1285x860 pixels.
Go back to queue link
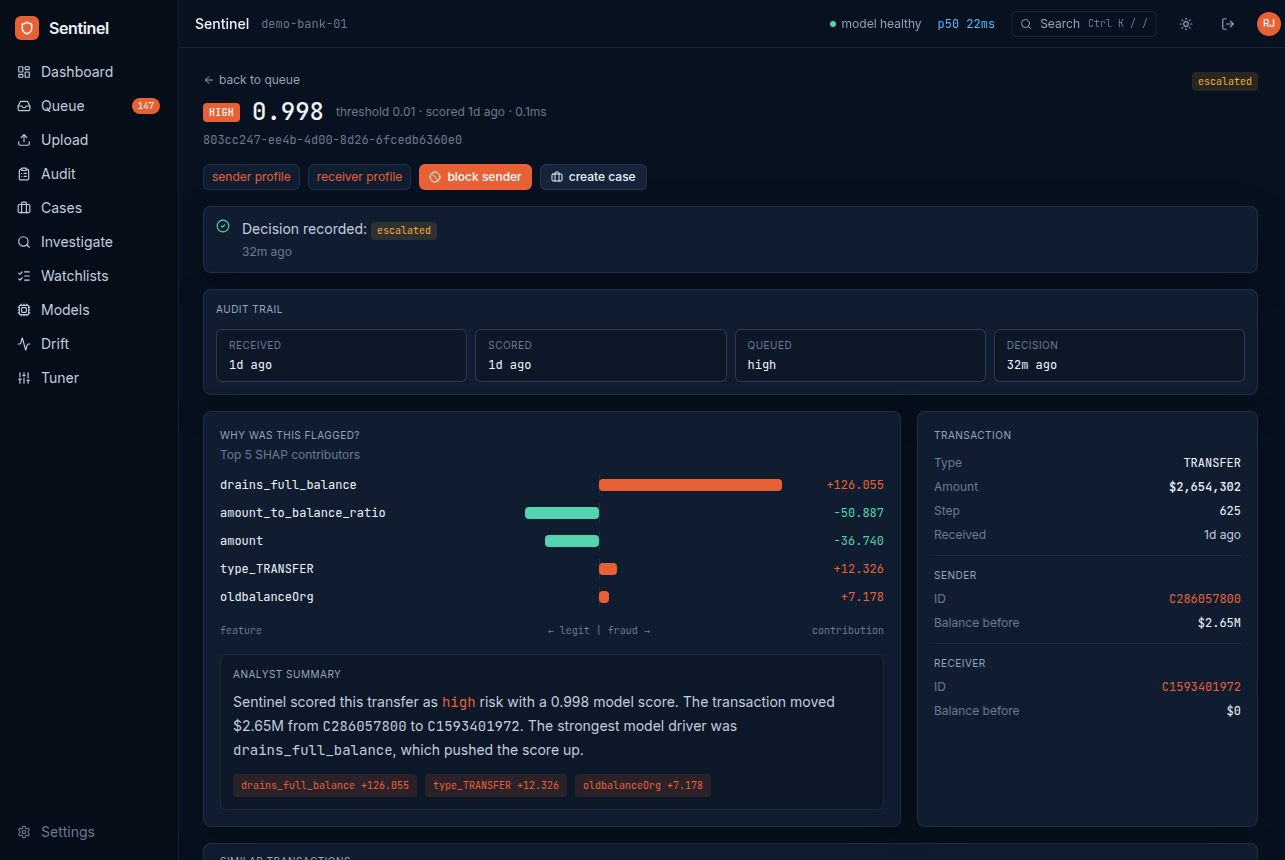pos(252,80)
